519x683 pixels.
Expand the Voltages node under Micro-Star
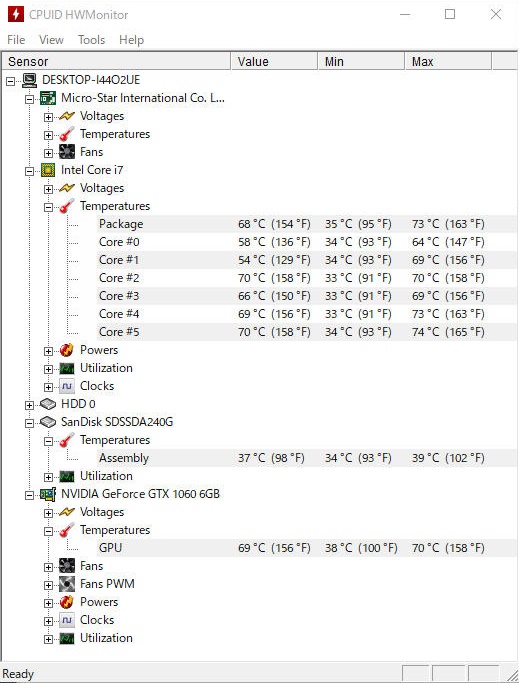48,117
